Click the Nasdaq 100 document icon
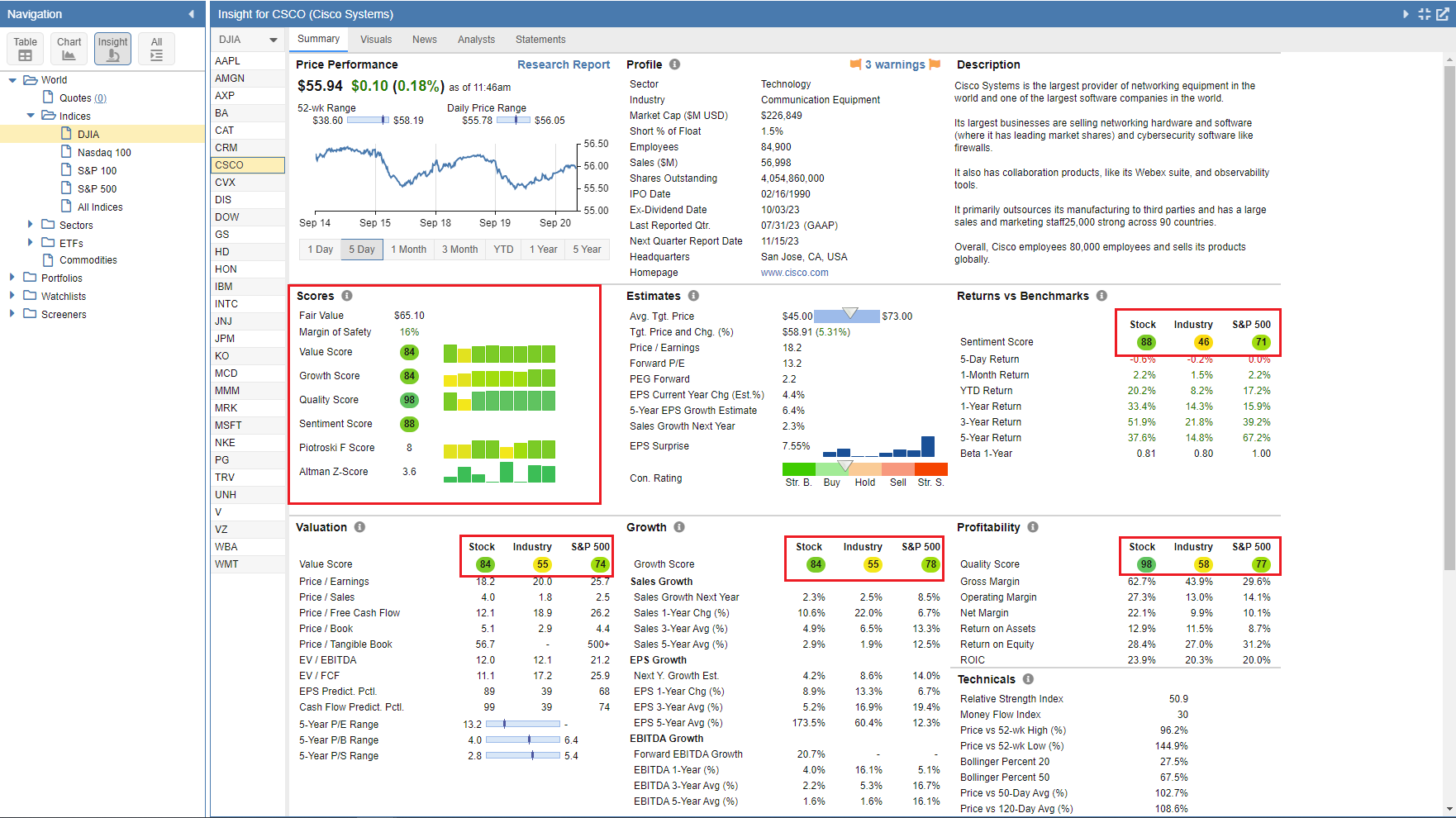 pos(67,152)
